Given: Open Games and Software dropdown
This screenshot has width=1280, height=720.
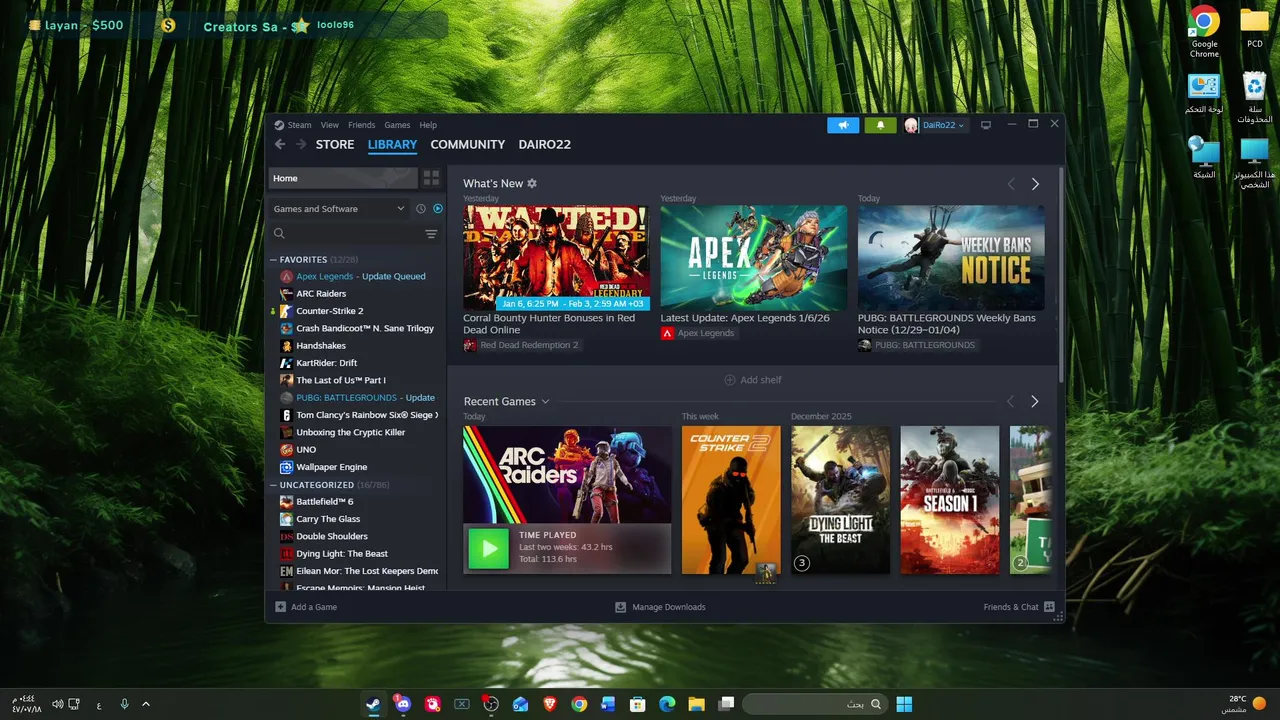Looking at the screenshot, I should click(x=339, y=209).
